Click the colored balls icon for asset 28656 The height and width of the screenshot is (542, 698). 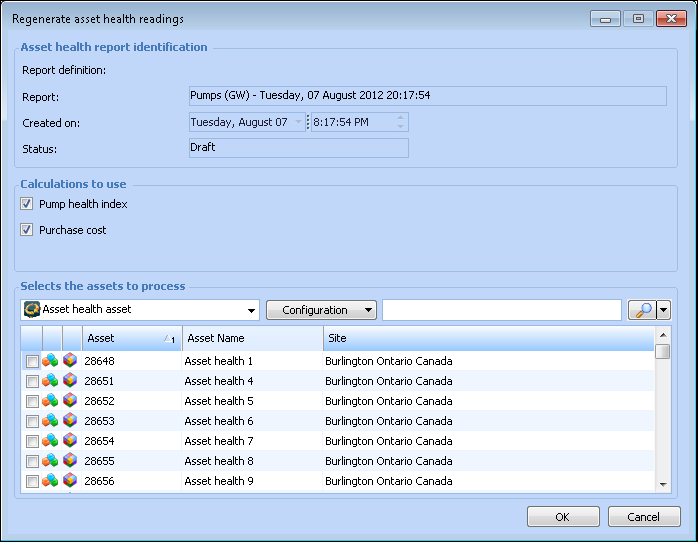(x=50, y=481)
